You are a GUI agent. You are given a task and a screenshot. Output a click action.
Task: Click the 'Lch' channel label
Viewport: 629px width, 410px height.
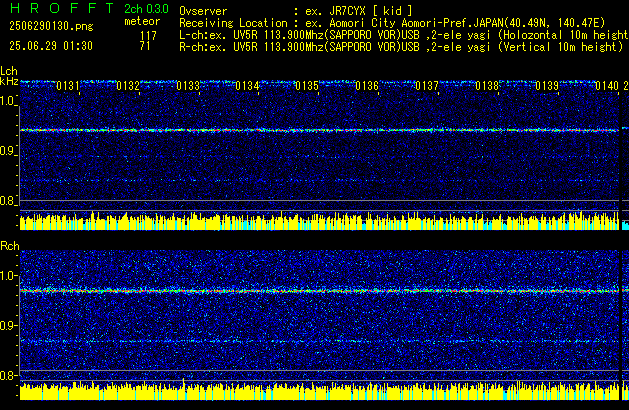click(x=9, y=71)
